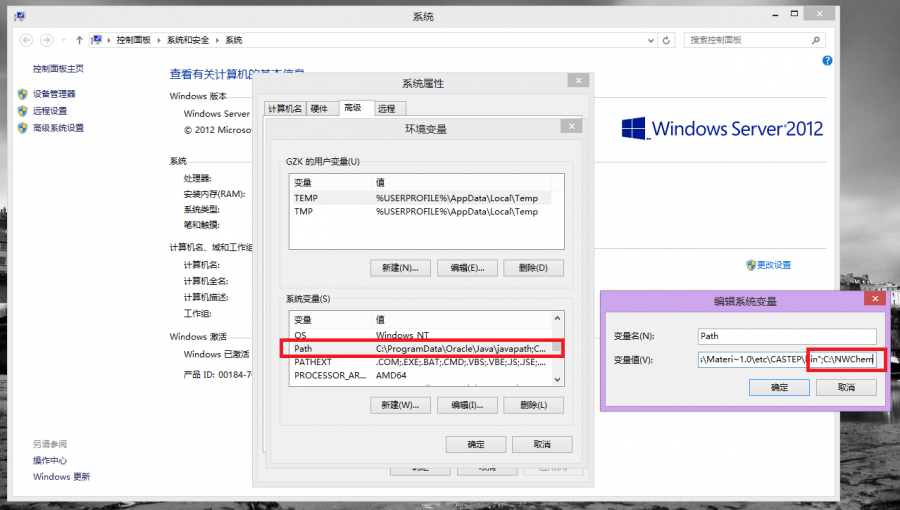Refresh the Control Panel address bar

click(666, 40)
